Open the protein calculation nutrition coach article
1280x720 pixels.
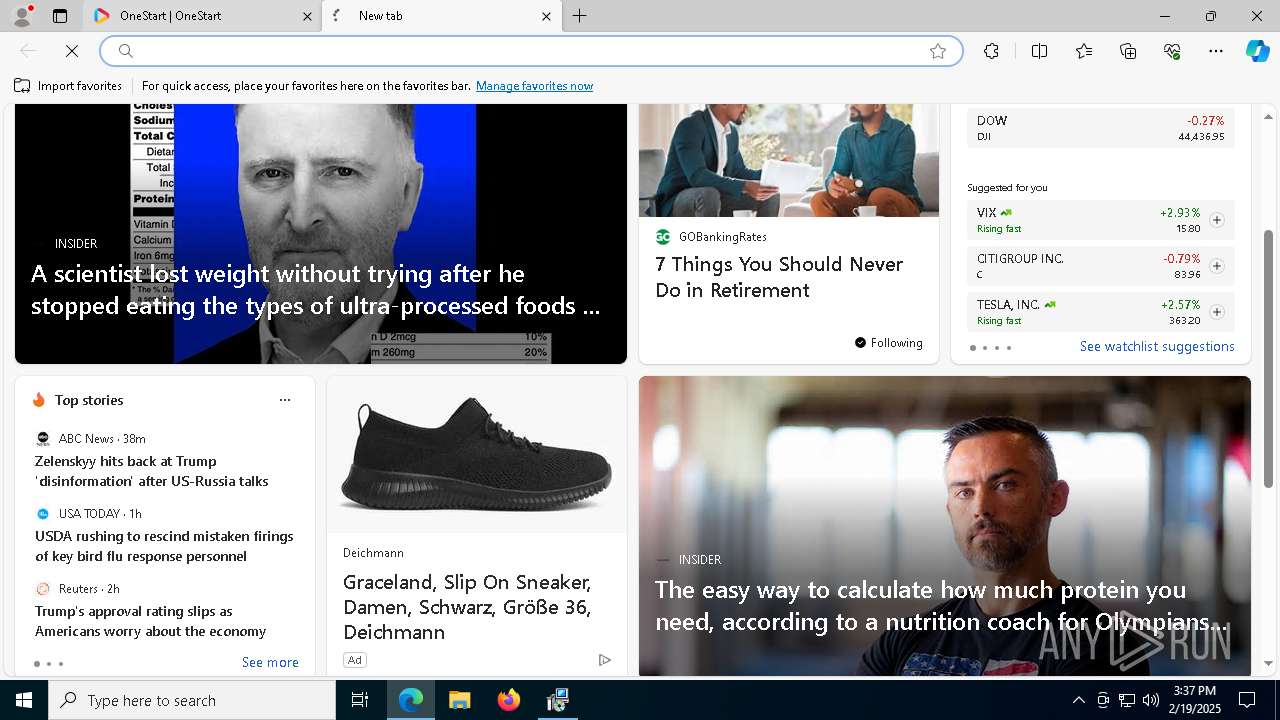click(940, 606)
